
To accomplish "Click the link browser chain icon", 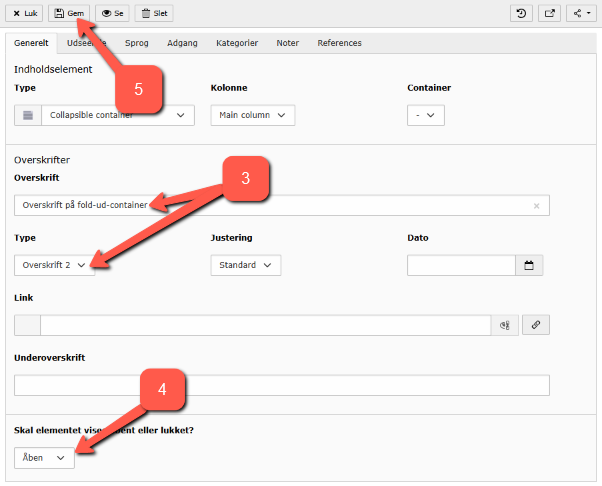I will point(536,325).
